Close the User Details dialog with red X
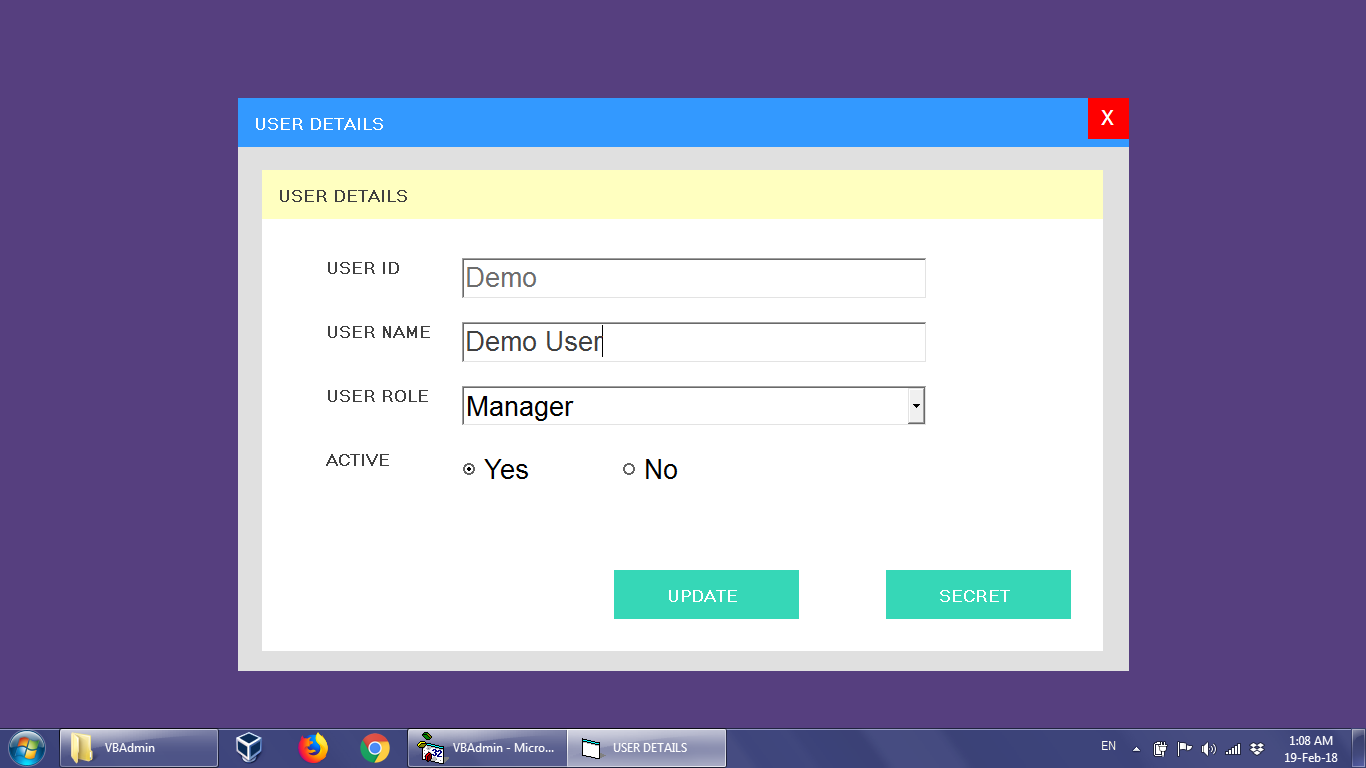The image size is (1366, 768). click(x=1108, y=118)
